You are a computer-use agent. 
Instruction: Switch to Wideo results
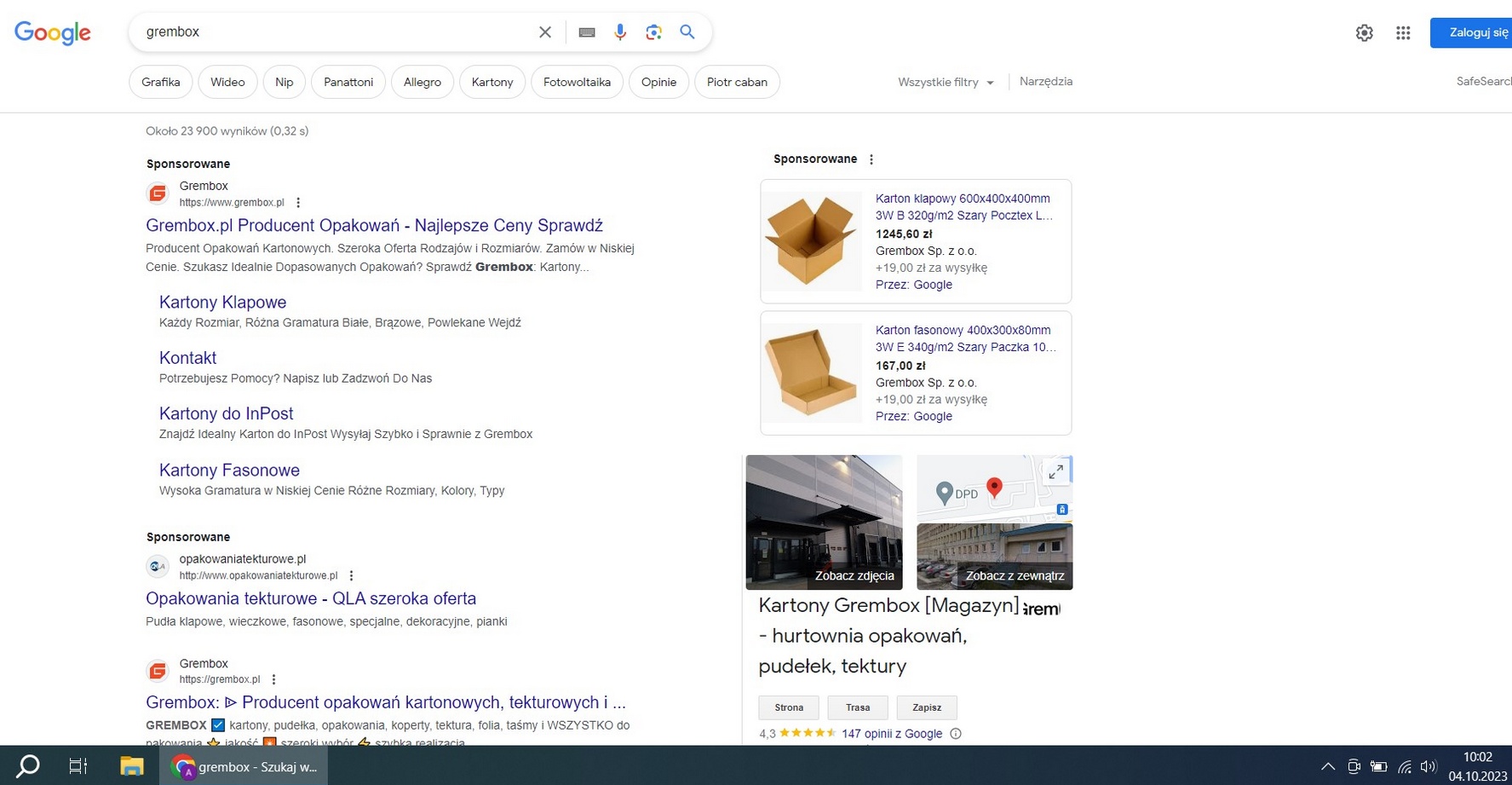coord(227,83)
